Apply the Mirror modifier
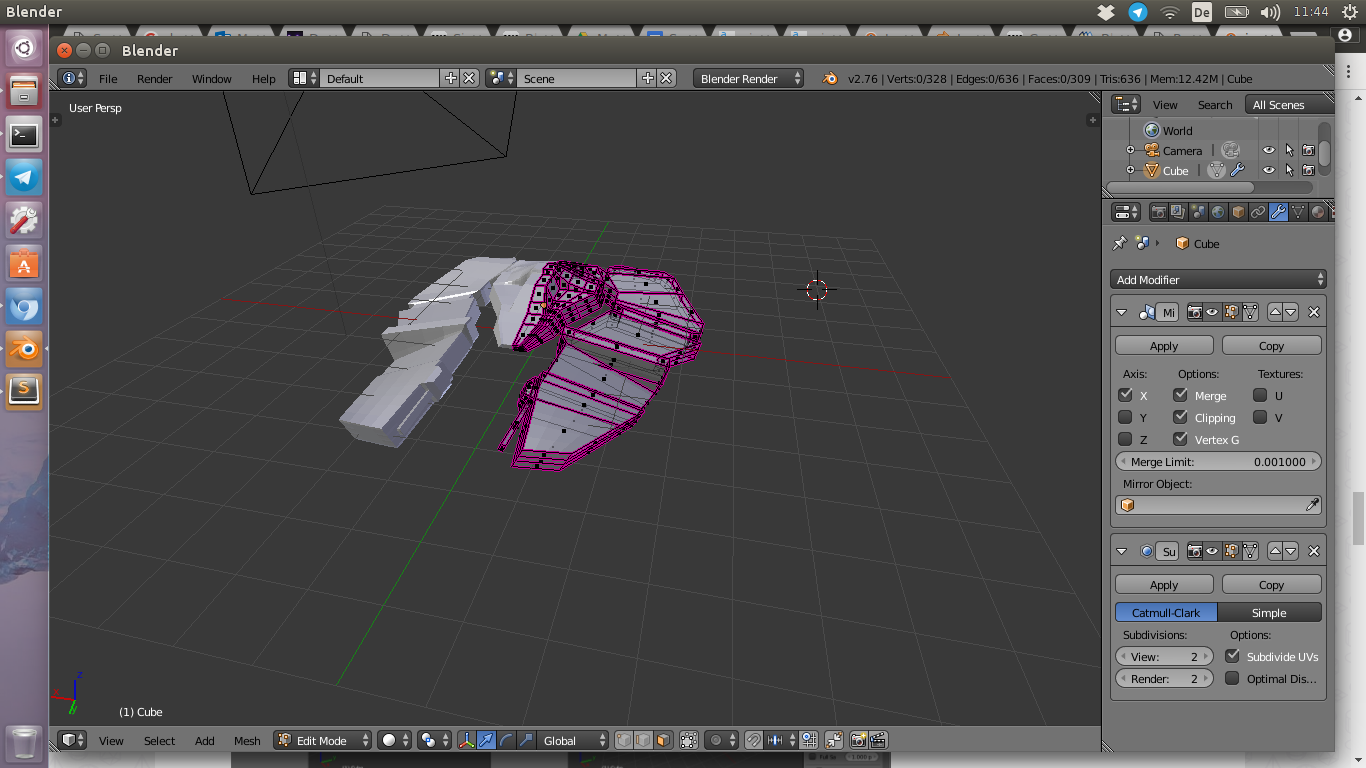The width and height of the screenshot is (1366, 768). pyautogui.click(x=1164, y=345)
